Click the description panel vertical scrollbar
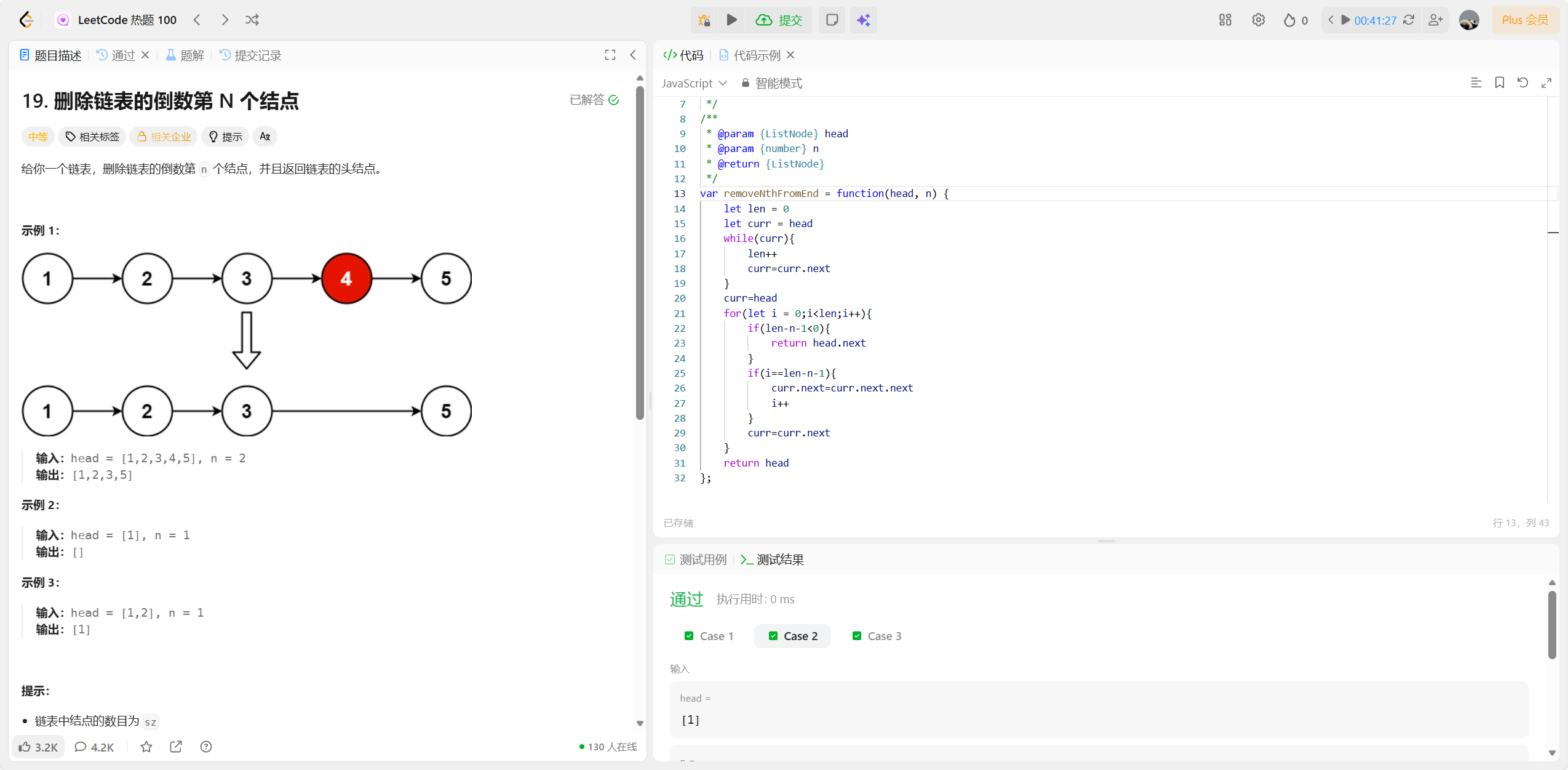The width and height of the screenshot is (1568, 770). pyautogui.click(x=640, y=252)
